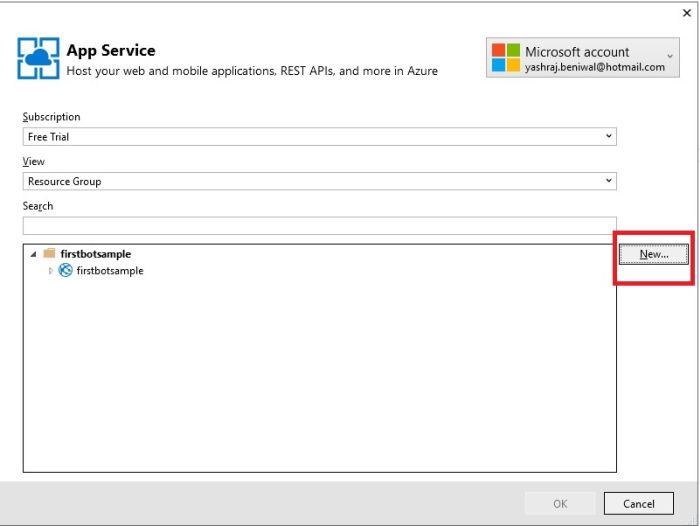Click the Subscription label

click(52, 117)
